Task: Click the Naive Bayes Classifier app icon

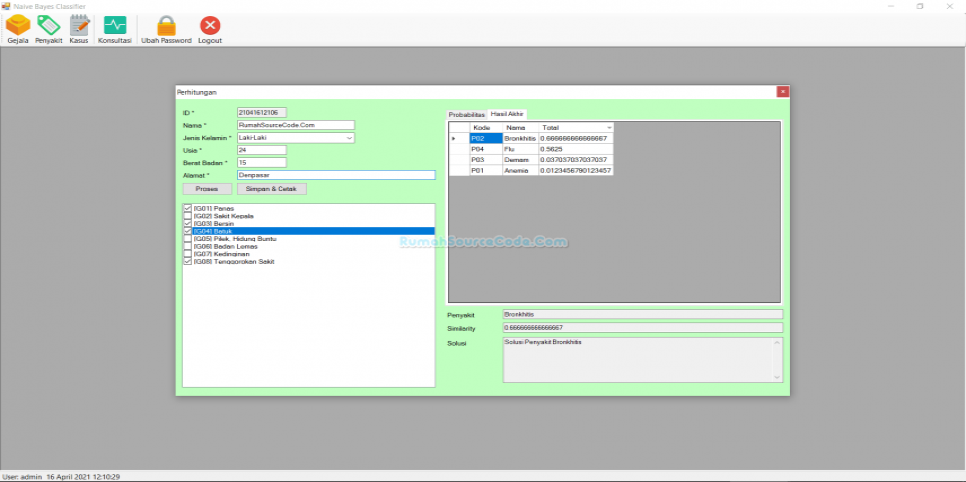Action: pyautogui.click(x=6, y=6)
